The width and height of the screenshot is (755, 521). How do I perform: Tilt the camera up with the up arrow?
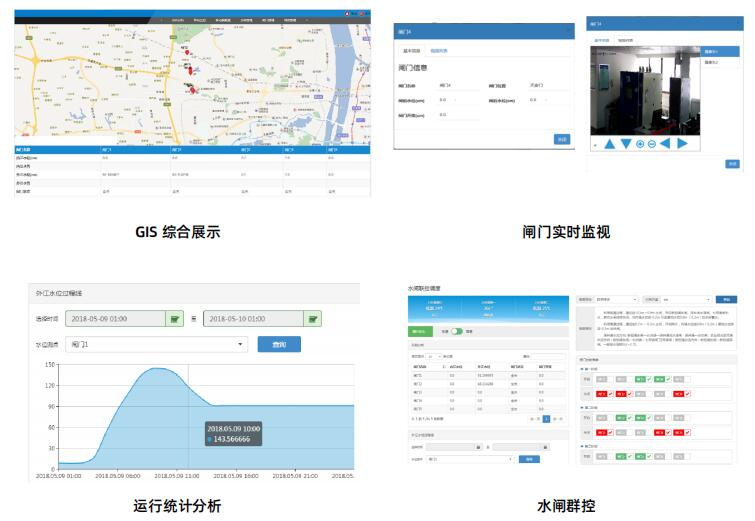(x=609, y=144)
